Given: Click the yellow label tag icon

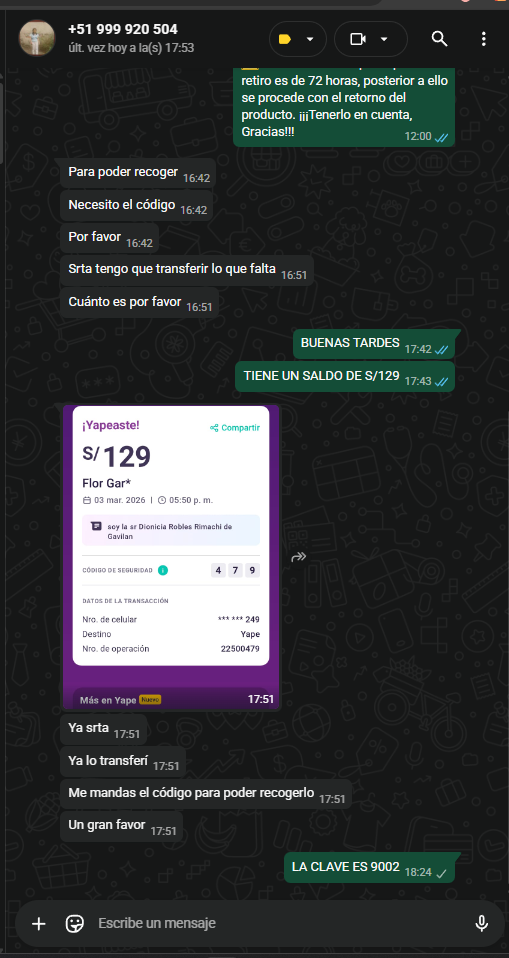Looking at the screenshot, I should 285,39.
